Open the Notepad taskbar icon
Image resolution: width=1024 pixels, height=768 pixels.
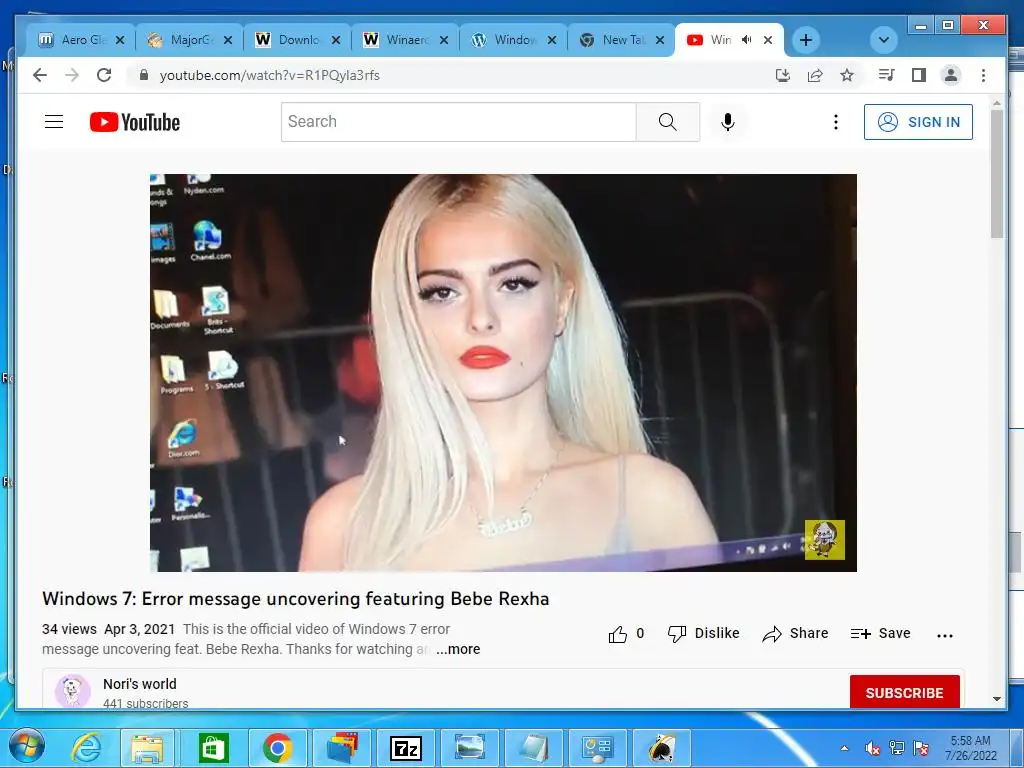click(x=534, y=748)
